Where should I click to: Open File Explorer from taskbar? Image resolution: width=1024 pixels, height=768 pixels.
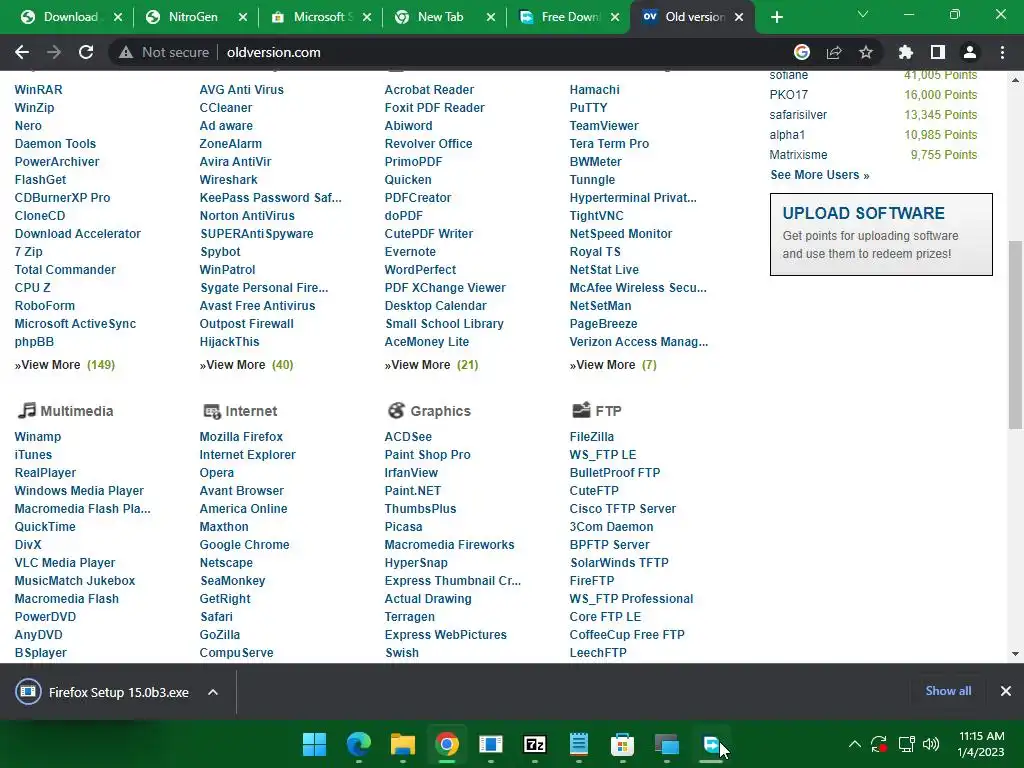402,744
